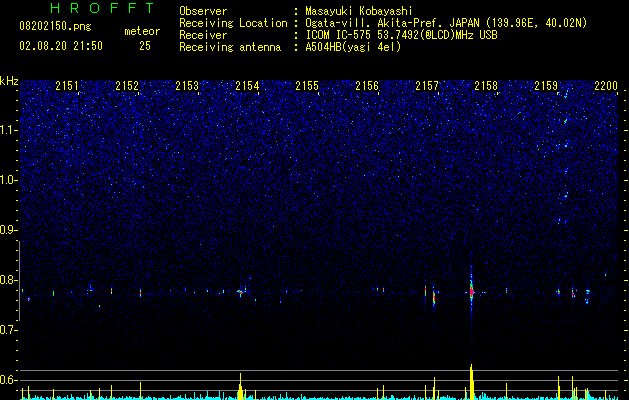Click the meteor count value 25
The height and width of the screenshot is (400, 629).
click(145, 46)
